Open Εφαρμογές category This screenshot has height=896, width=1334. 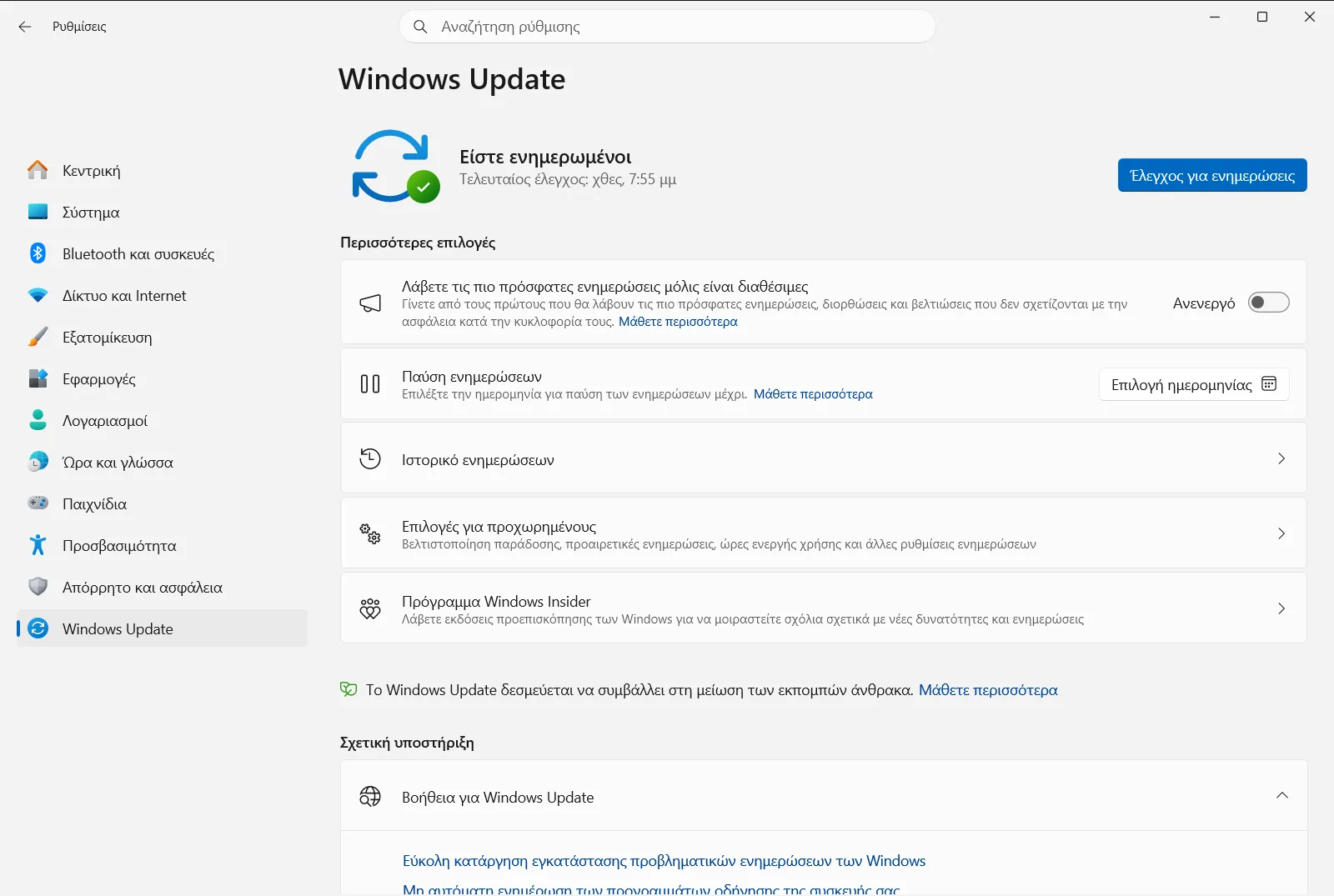[162, 378]
